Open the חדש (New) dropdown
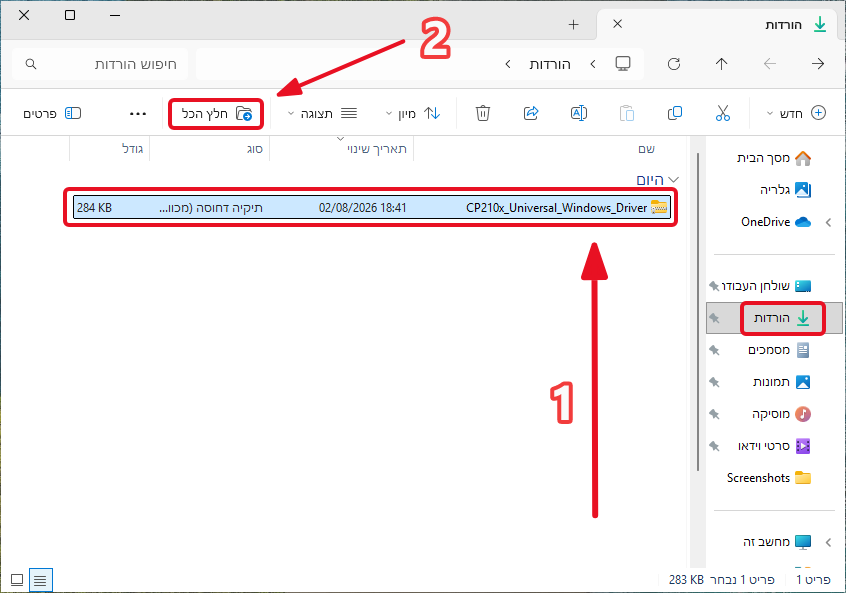 click(796, 113)
